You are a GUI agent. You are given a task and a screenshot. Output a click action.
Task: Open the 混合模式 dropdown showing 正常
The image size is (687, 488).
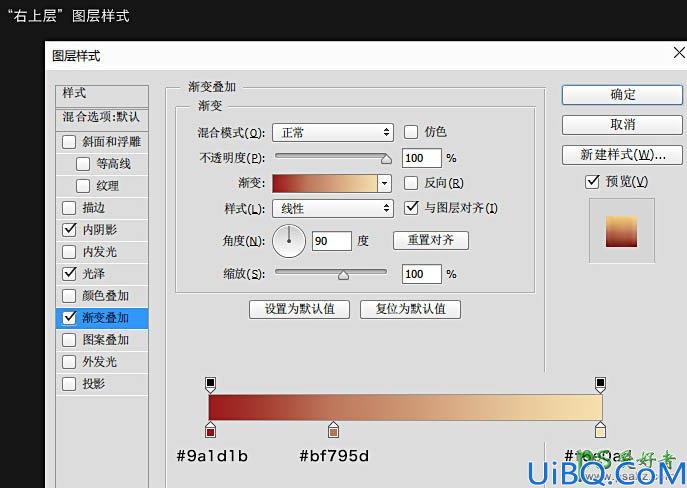click(333, 132)
